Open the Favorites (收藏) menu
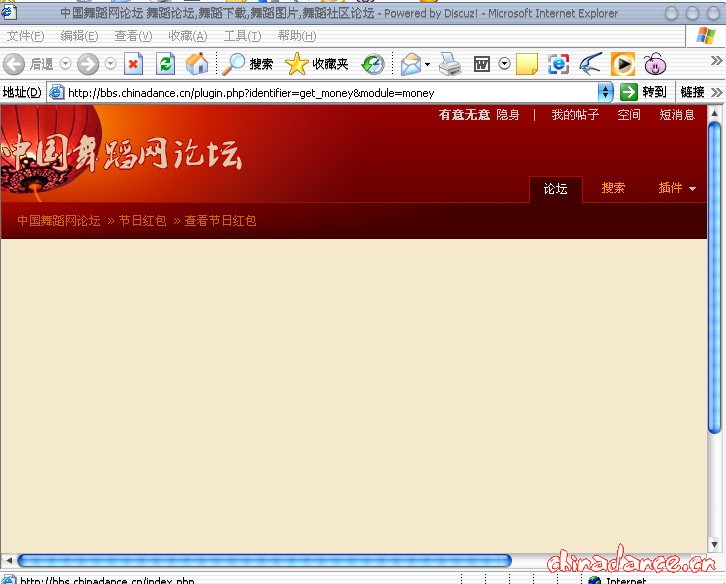The image size is (726, 584). [188, 36]
